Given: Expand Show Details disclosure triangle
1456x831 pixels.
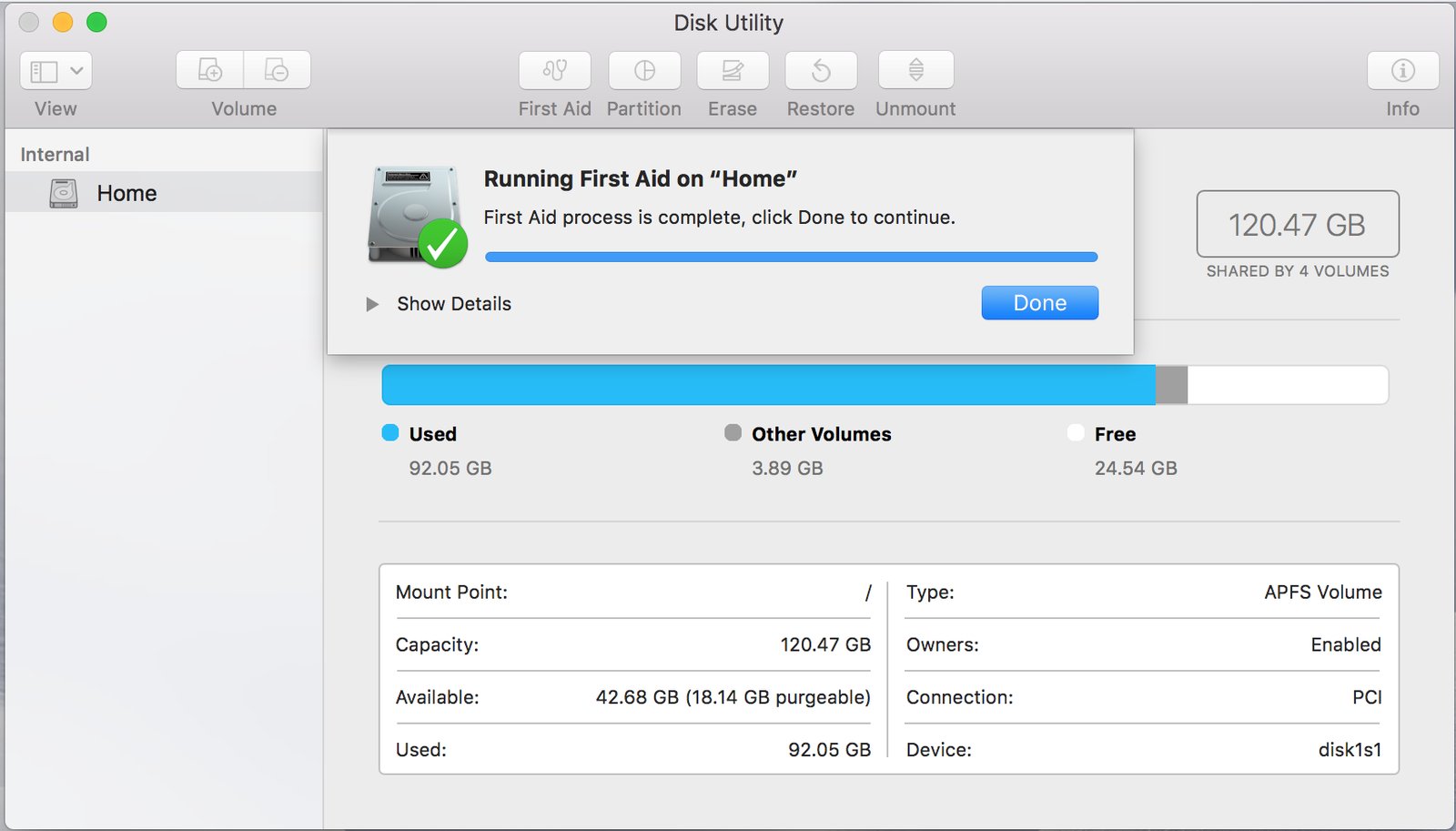Looking at the screenshot, I should 372,304.
